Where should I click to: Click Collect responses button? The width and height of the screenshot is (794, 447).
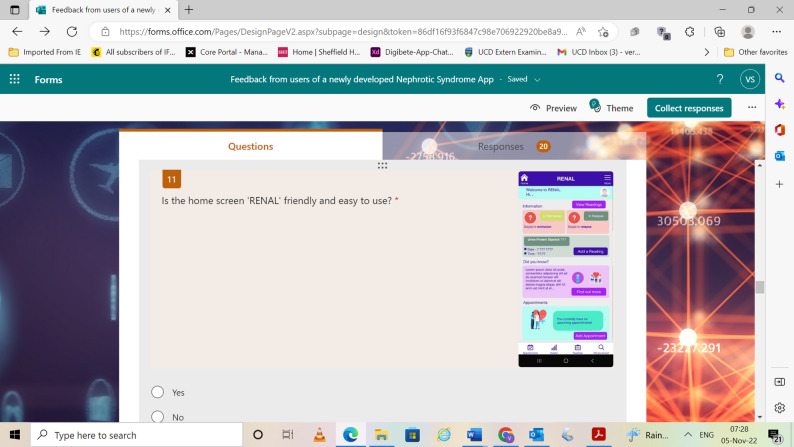click(x=689, y=108)
